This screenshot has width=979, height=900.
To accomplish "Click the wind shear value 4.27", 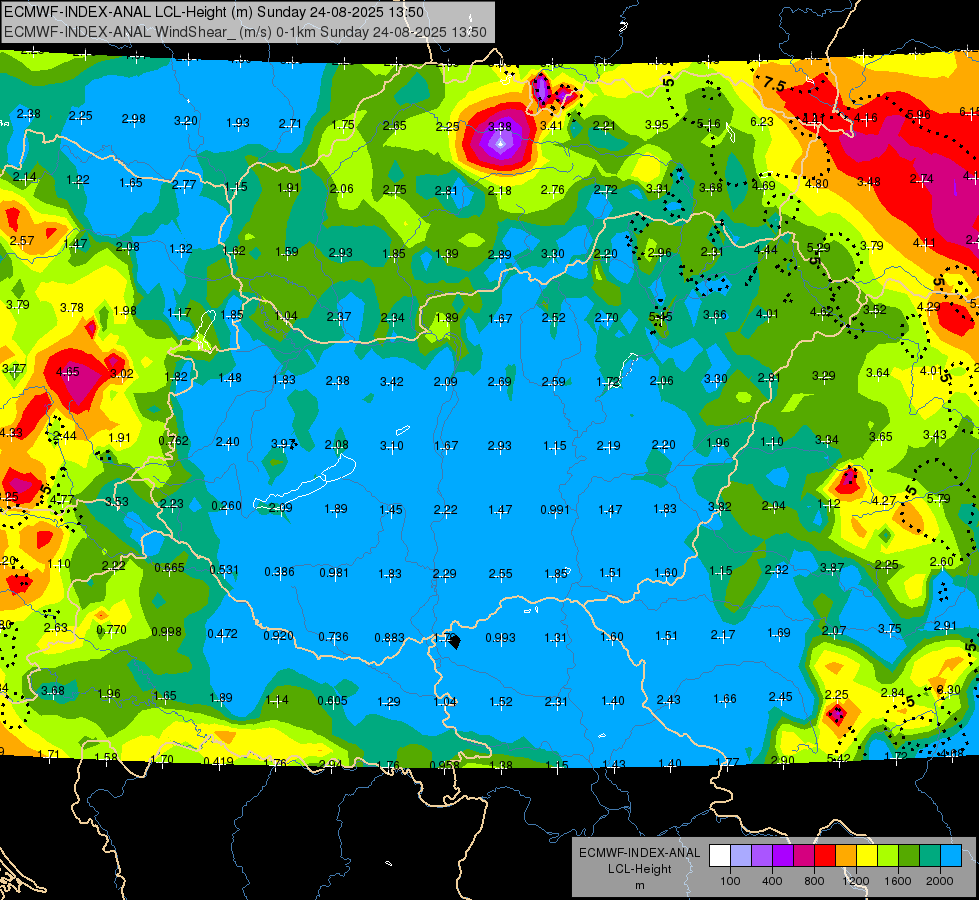I will click(883, 500).
